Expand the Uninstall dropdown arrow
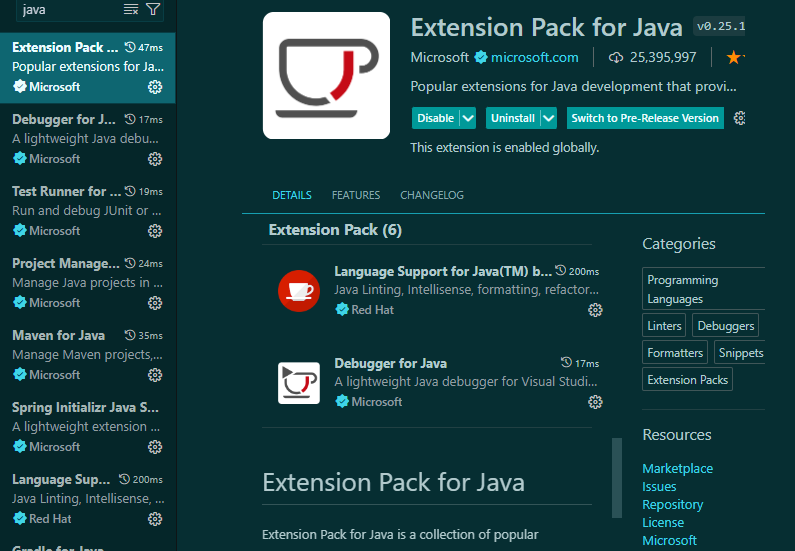This screenshot has height=551, width=795. pyautogui.click(x=549, y=118)
